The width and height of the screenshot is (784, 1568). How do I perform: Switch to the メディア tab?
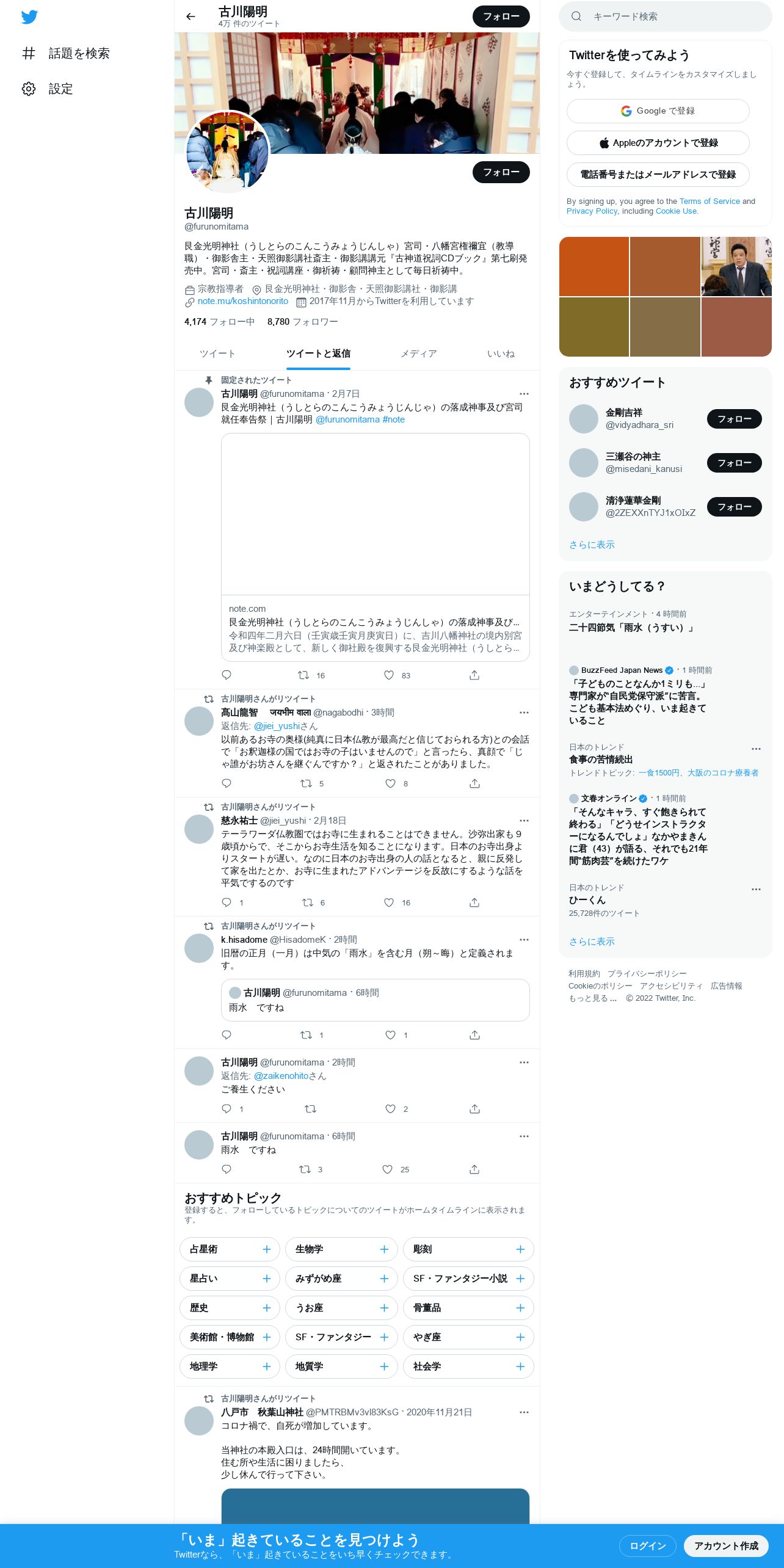(x=419, y=354)
